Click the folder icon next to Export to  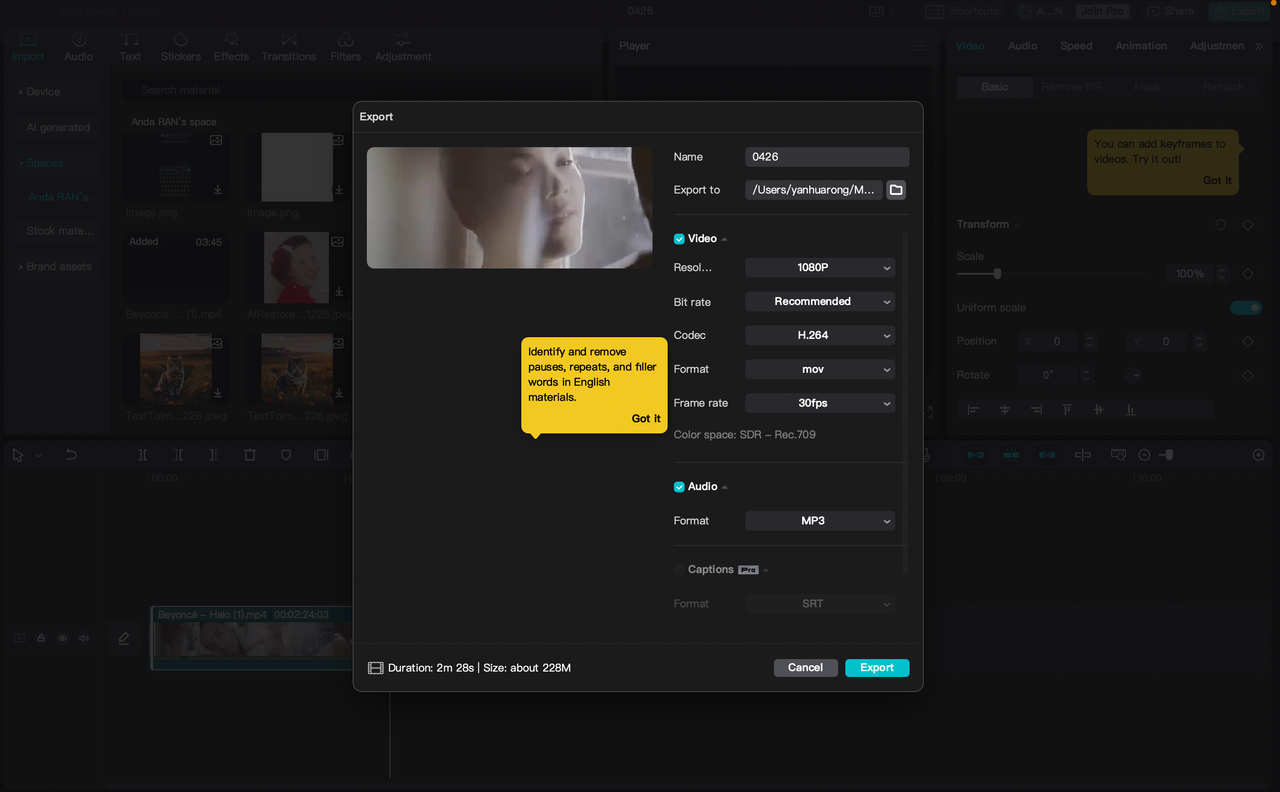pyautogui.click(x=895, y=189)
